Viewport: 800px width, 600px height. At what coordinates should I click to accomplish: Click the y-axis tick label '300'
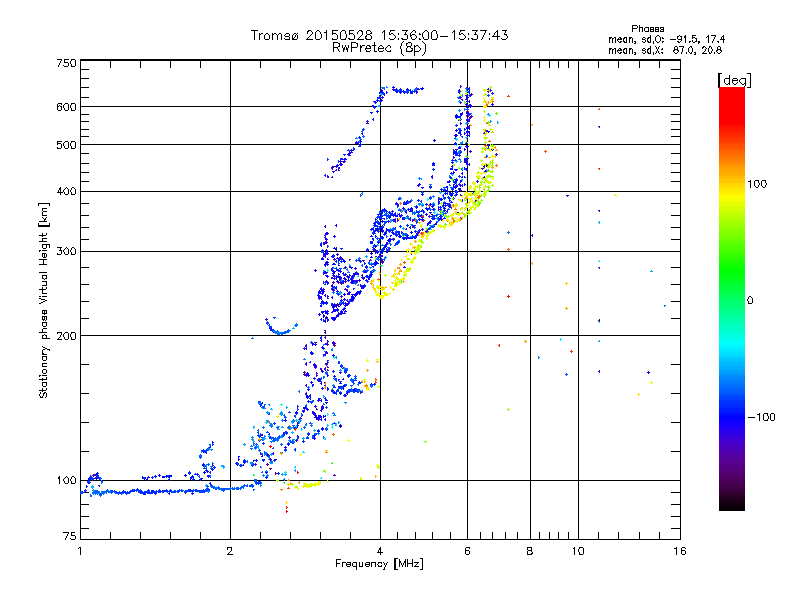[x=66, y=252]
